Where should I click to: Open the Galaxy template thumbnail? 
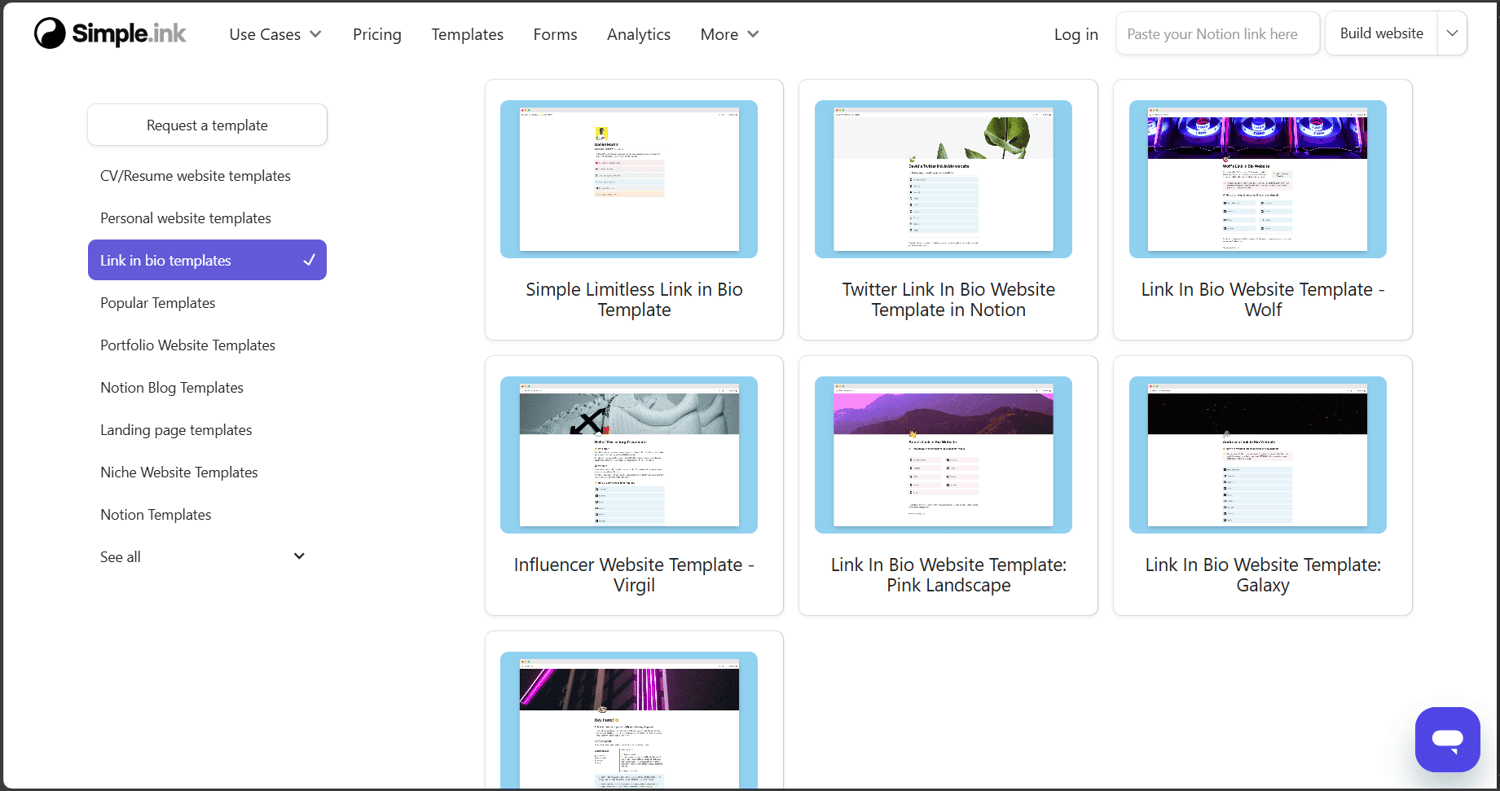pyautogui.click(x=1258, y=455)
